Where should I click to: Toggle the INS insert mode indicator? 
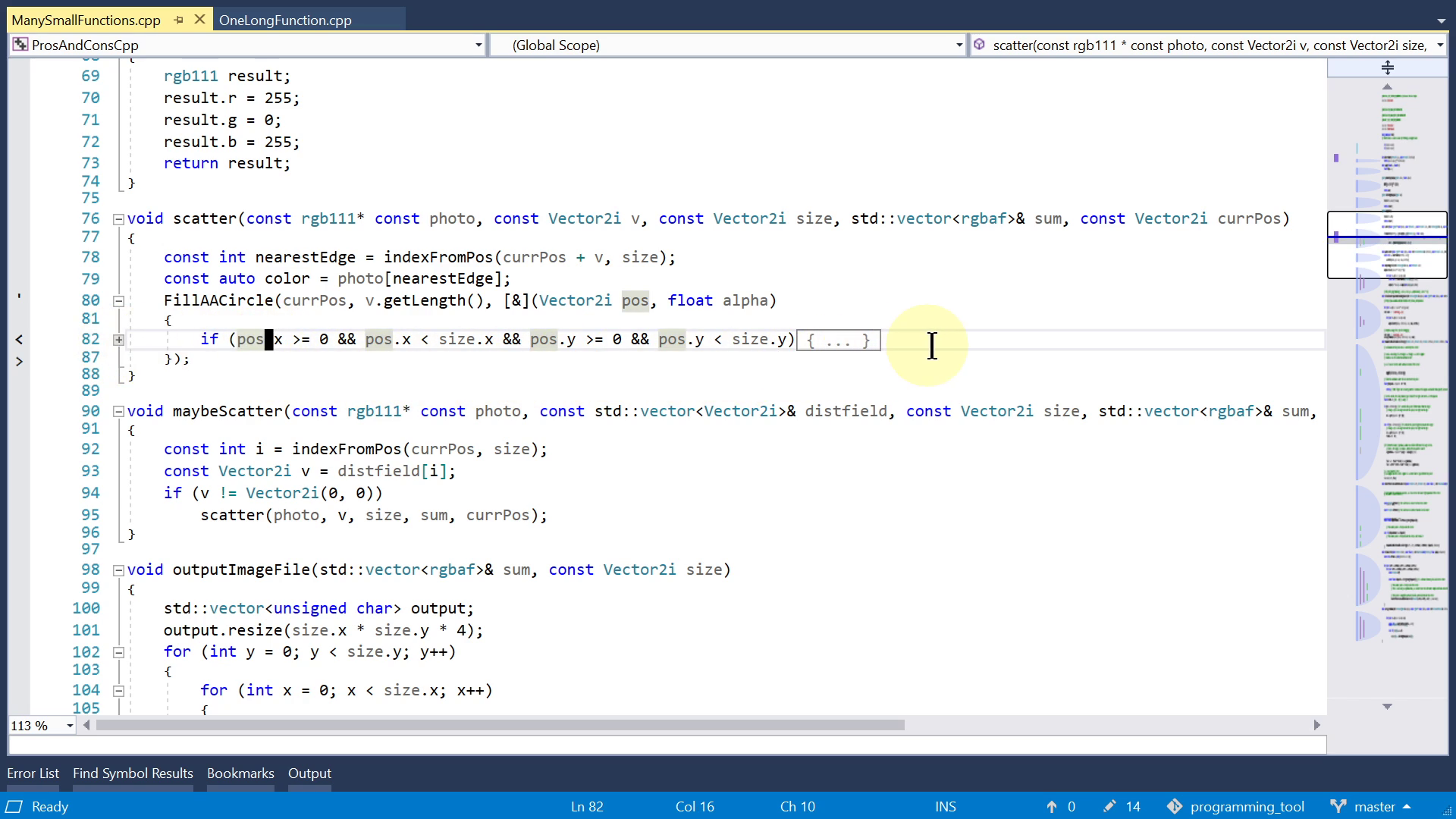point(946,807)
